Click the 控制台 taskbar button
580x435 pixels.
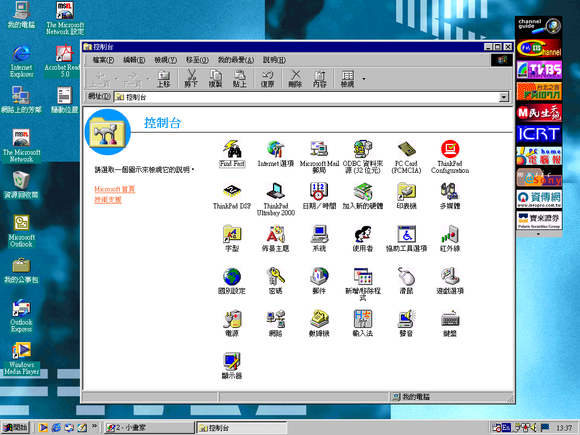(x=241, y=428)
